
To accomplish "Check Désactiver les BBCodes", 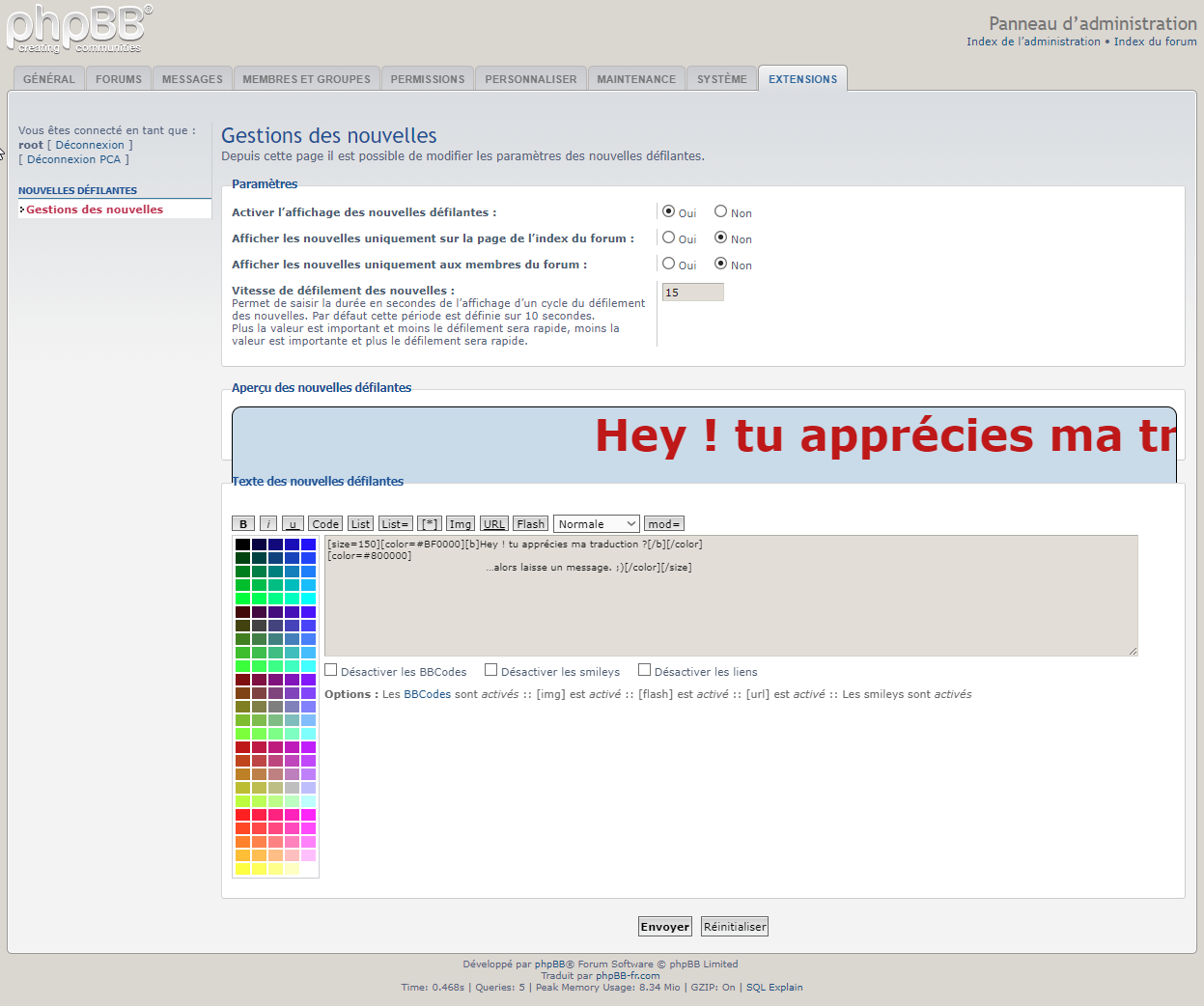I will coord(331,670).
